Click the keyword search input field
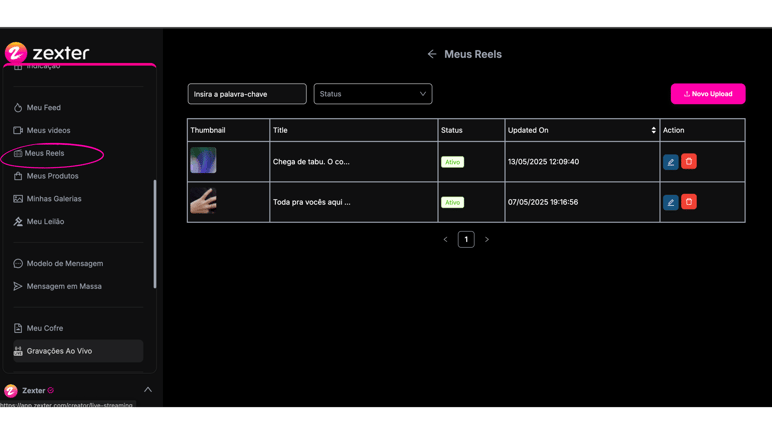772x434 pixels. 247,94
